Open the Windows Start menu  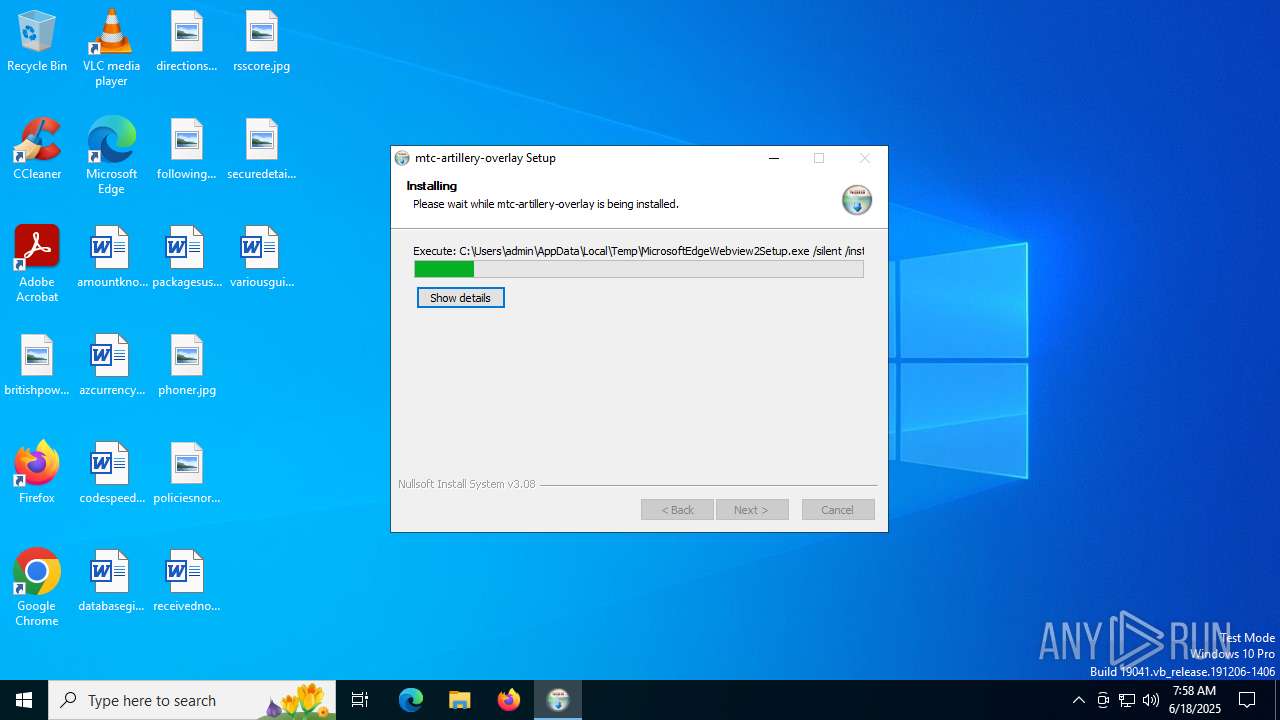coord(24,700)
